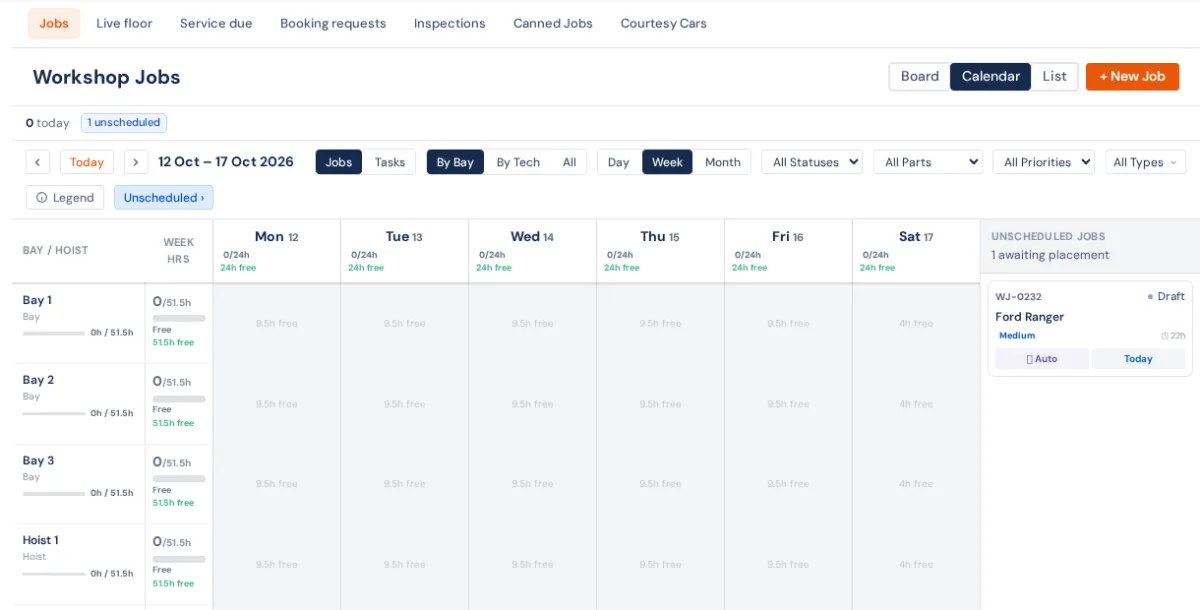
Task: Open the Courtesy Cars tab
Action: (663, 23)
